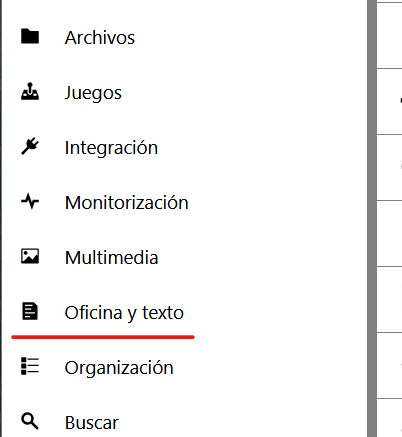
Task: Click the folder icon for Archivos
Action: [30, 36]
